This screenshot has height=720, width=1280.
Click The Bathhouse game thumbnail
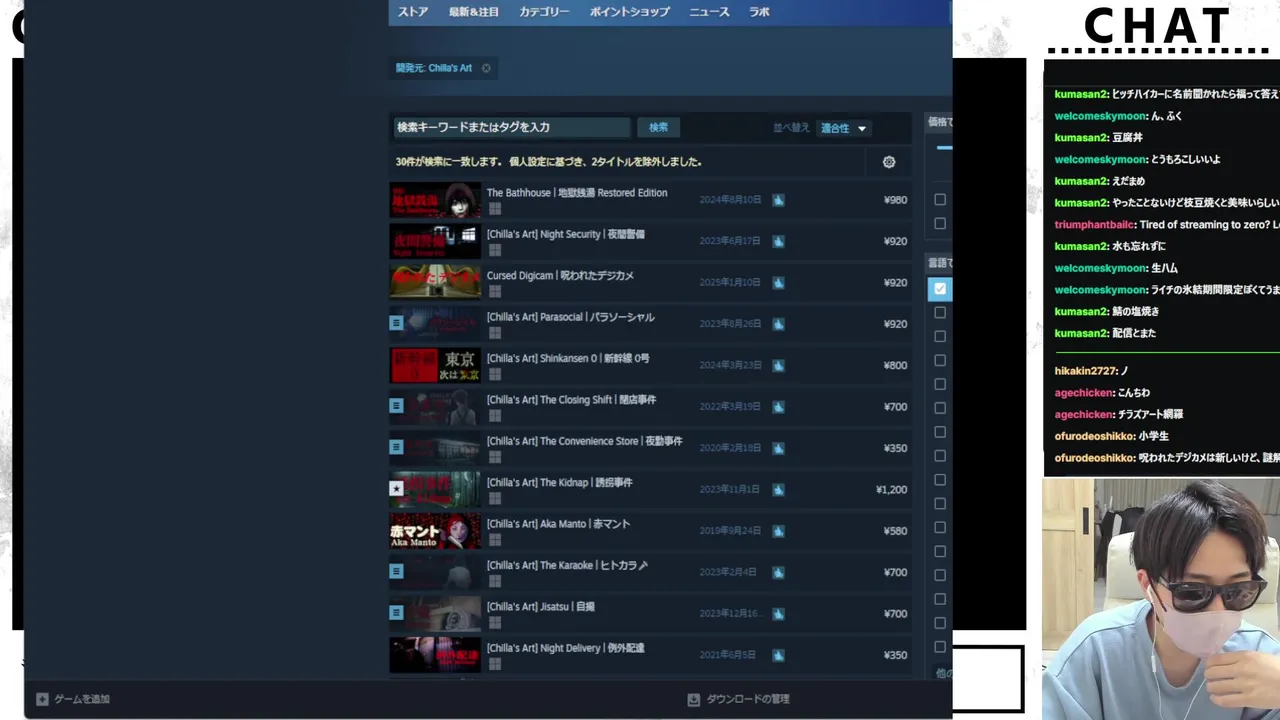pyautogui.click(x=435, y=200)
